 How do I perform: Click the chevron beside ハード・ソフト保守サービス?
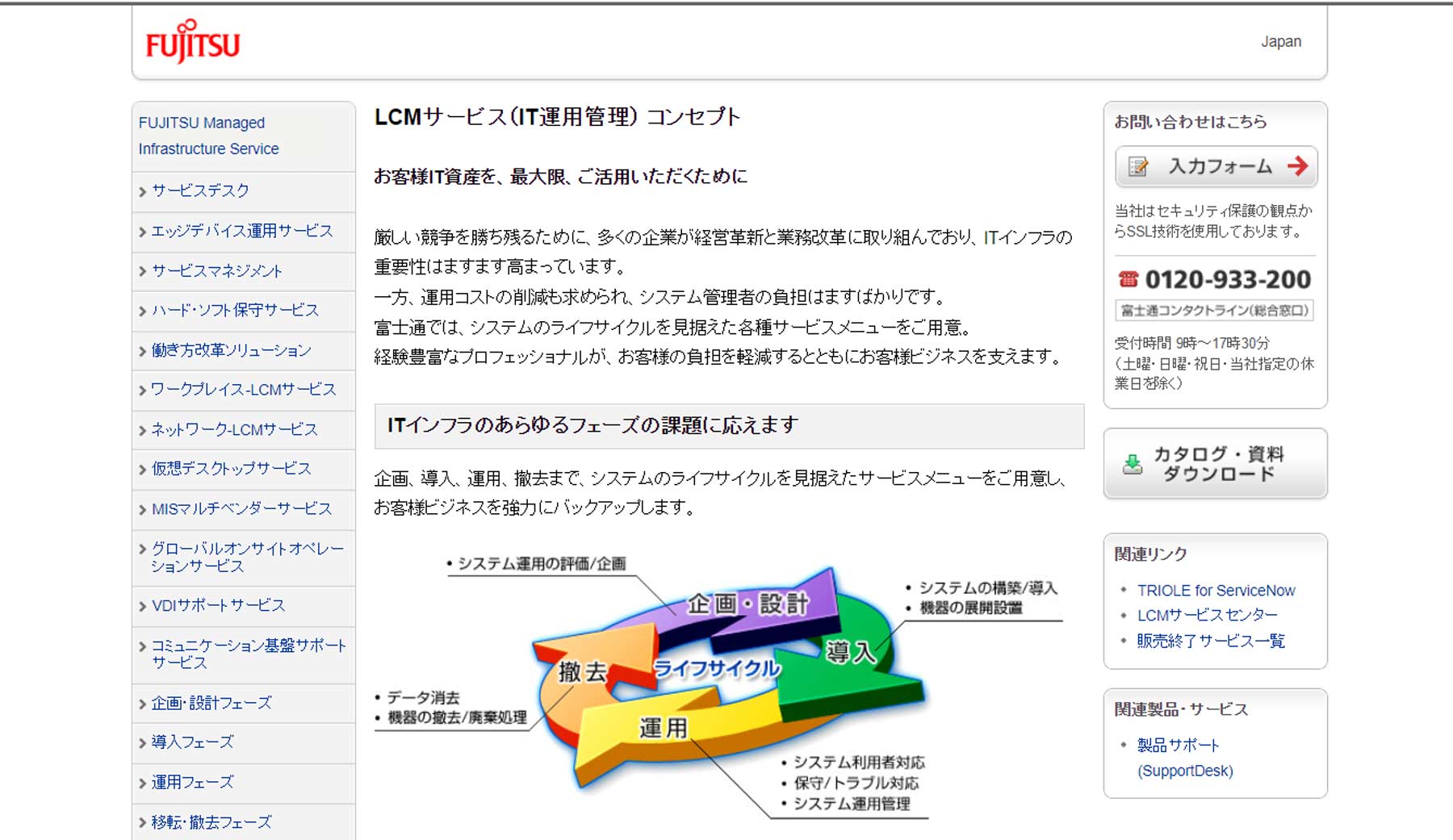(x=142, y=311)
